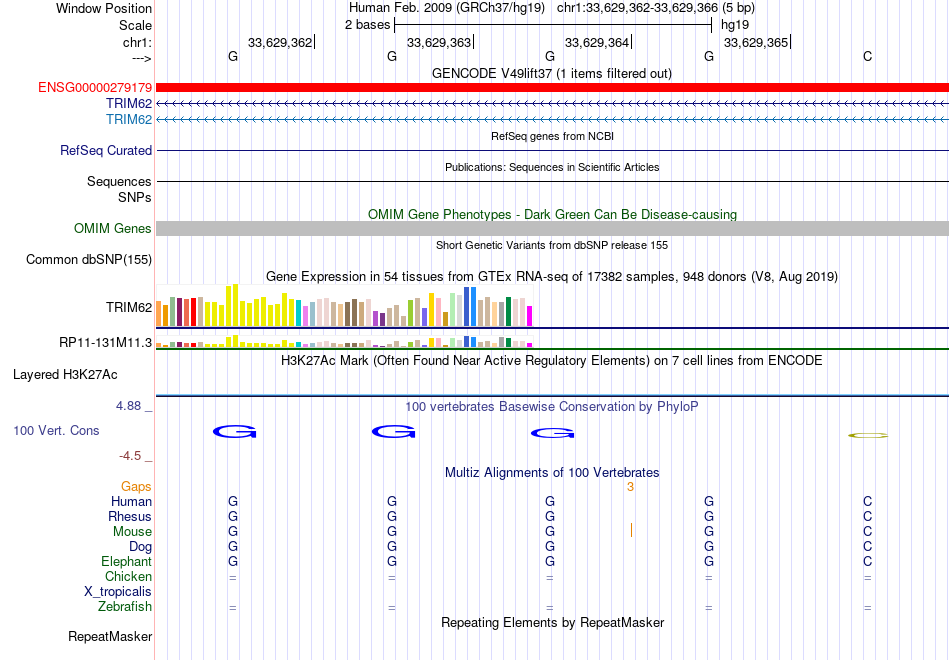Click the Short Genetic Variants dbSNP title
The image size is (950, 660).
552,245
